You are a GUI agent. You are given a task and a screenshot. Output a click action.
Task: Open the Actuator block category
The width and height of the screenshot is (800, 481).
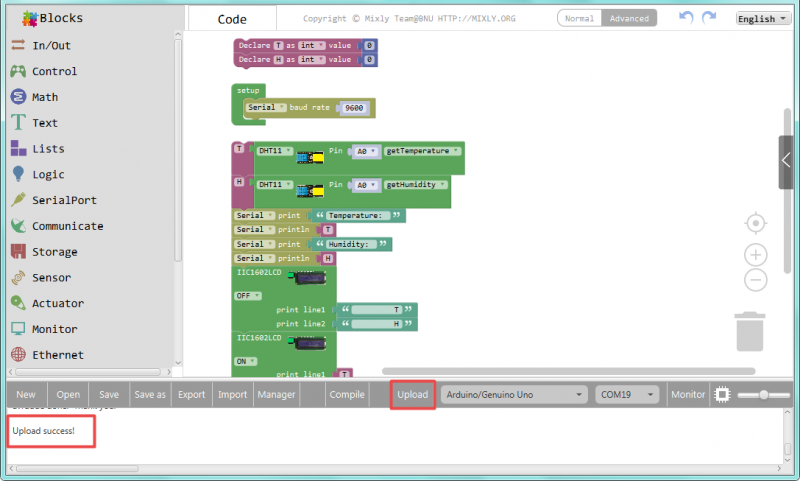(57, 304)
